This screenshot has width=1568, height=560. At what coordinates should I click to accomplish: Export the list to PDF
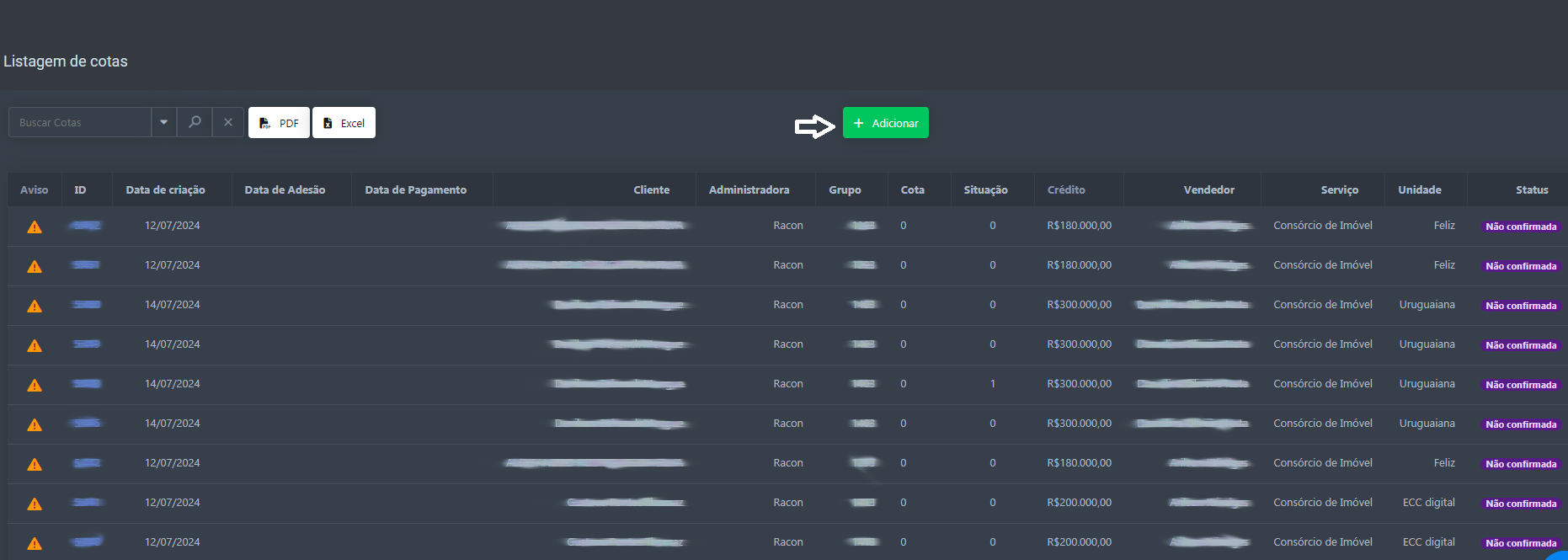tap(279, 123)
